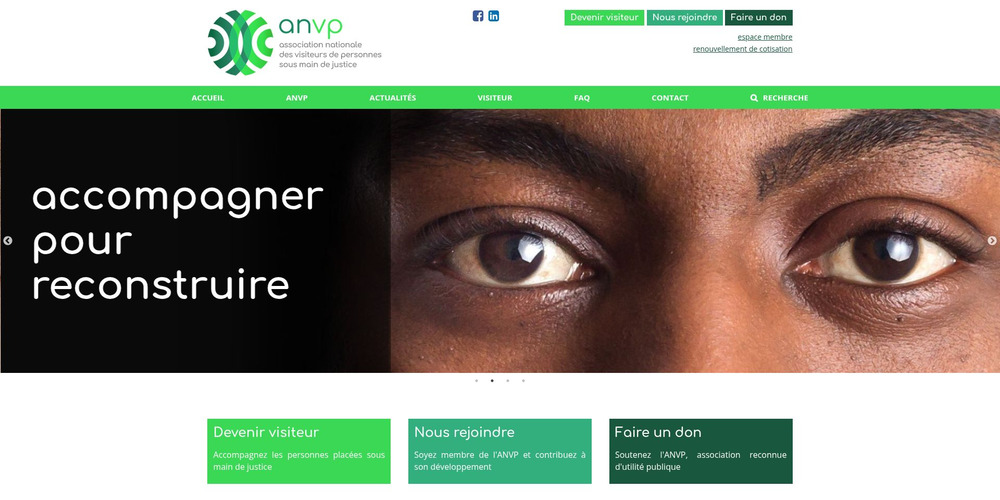The height and width of the screenshot is (500, 1000).
Task: Open the Contact menu item
Action: (670, 98)
